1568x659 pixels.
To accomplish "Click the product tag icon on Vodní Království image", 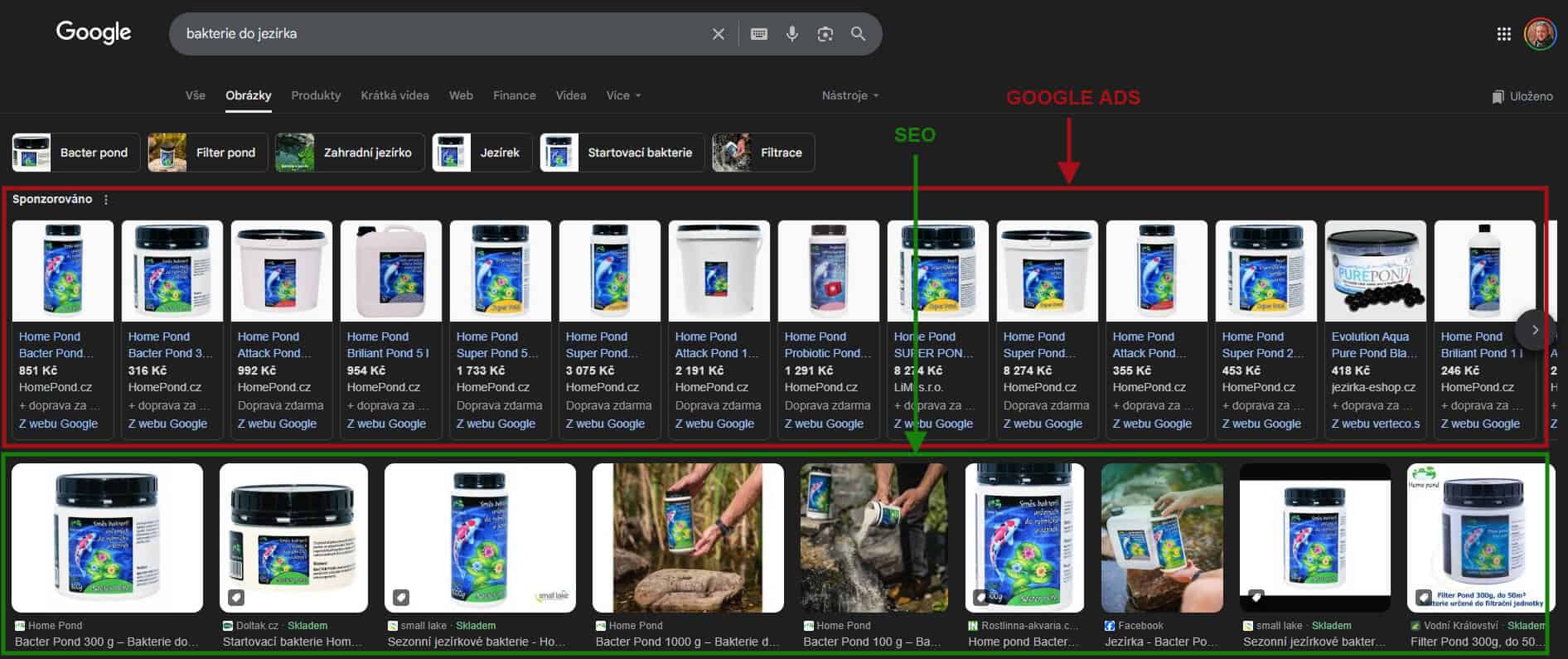I will tap(1424, 597).
